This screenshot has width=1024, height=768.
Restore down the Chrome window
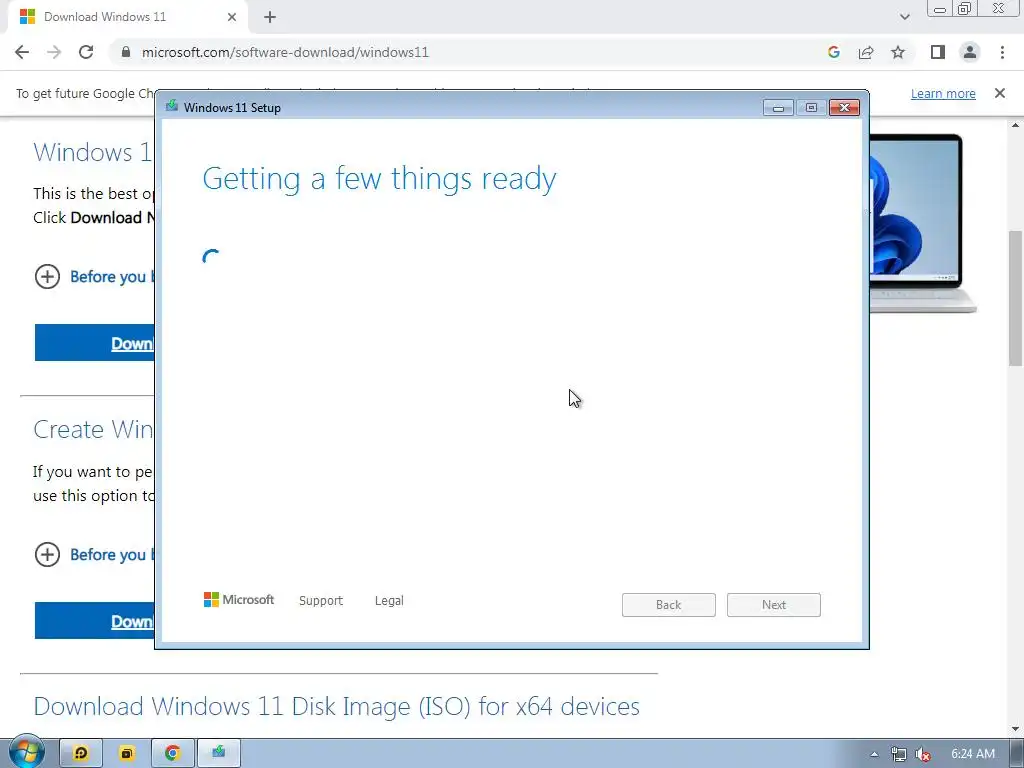(x=964, y=8)
